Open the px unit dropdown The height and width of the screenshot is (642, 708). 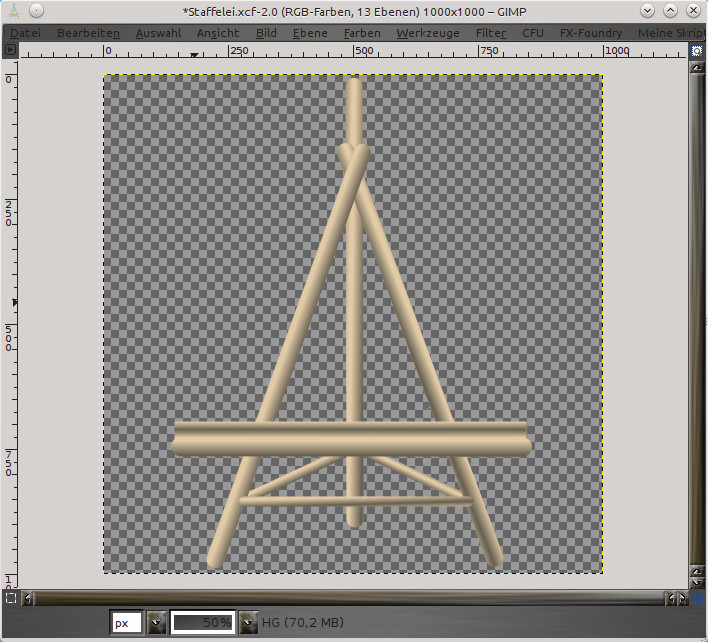point(156,623)
